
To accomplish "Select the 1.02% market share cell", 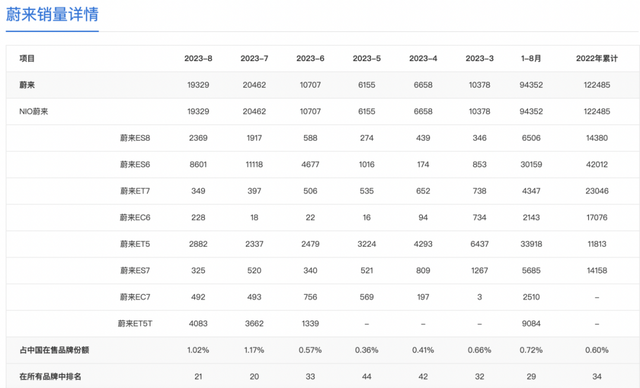I will pos(198,350).
